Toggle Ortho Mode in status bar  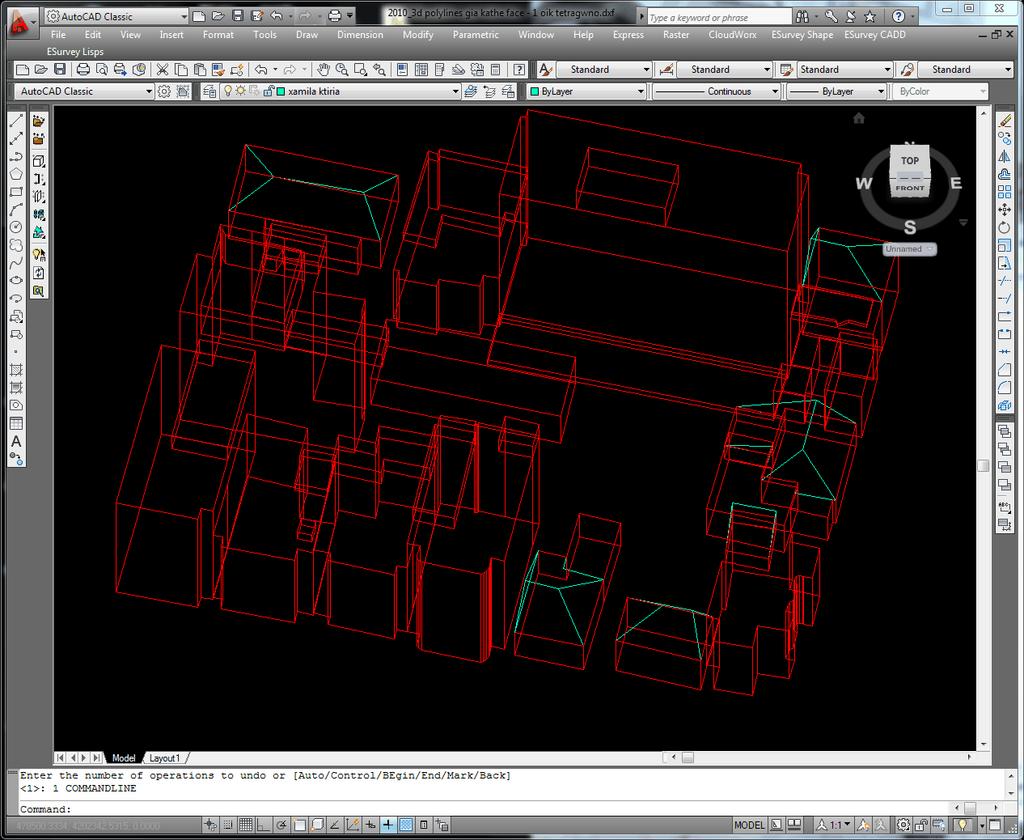263,825
